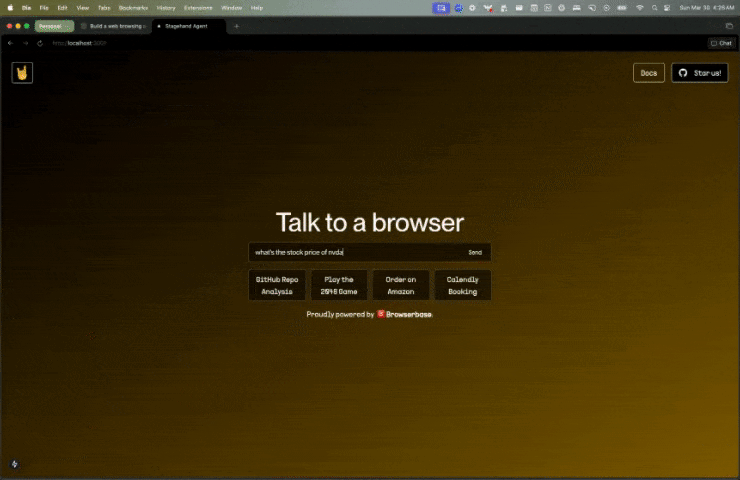Choose the Calendly Booking suggestion

point(462,286)
